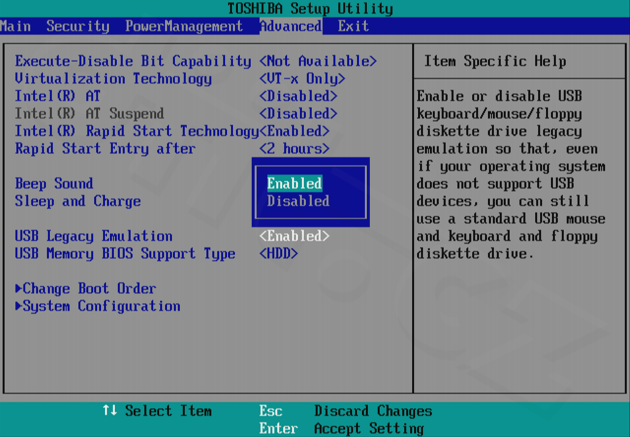Select Virtualization Technology setting
This screenshot has width=630, height=437.
click(113, 78)
